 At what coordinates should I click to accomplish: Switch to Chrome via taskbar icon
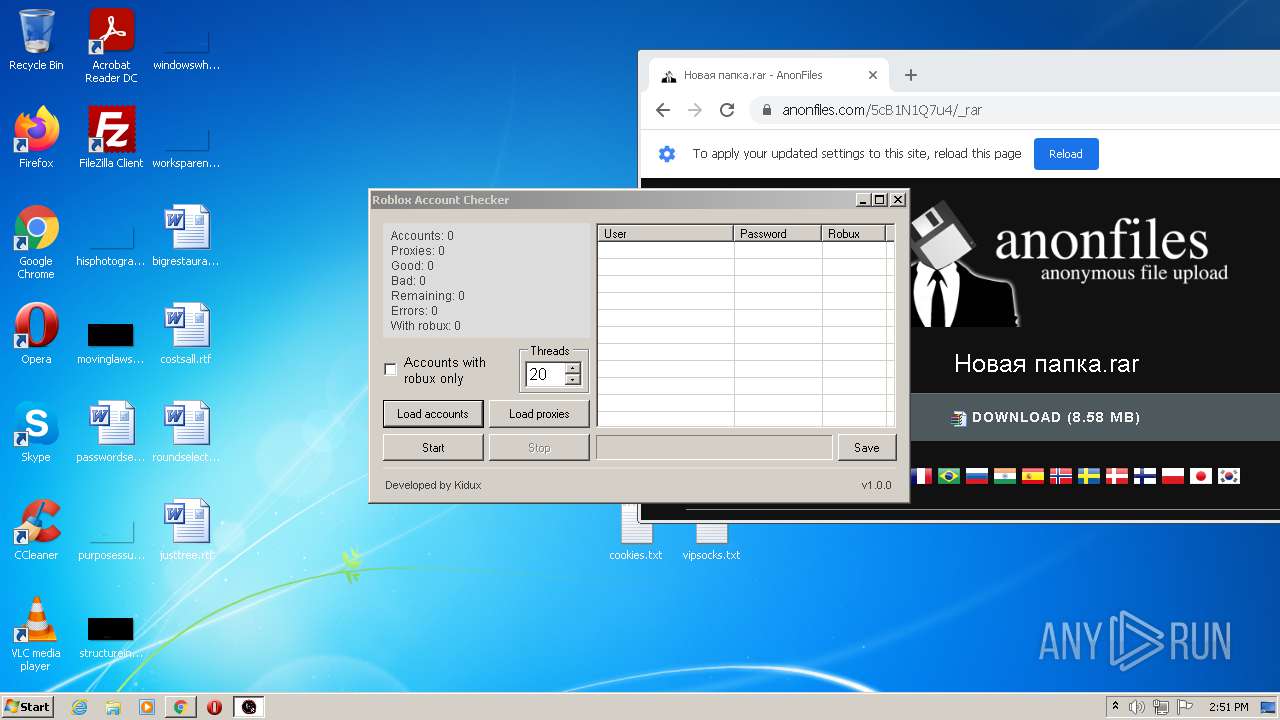(180, 707)
